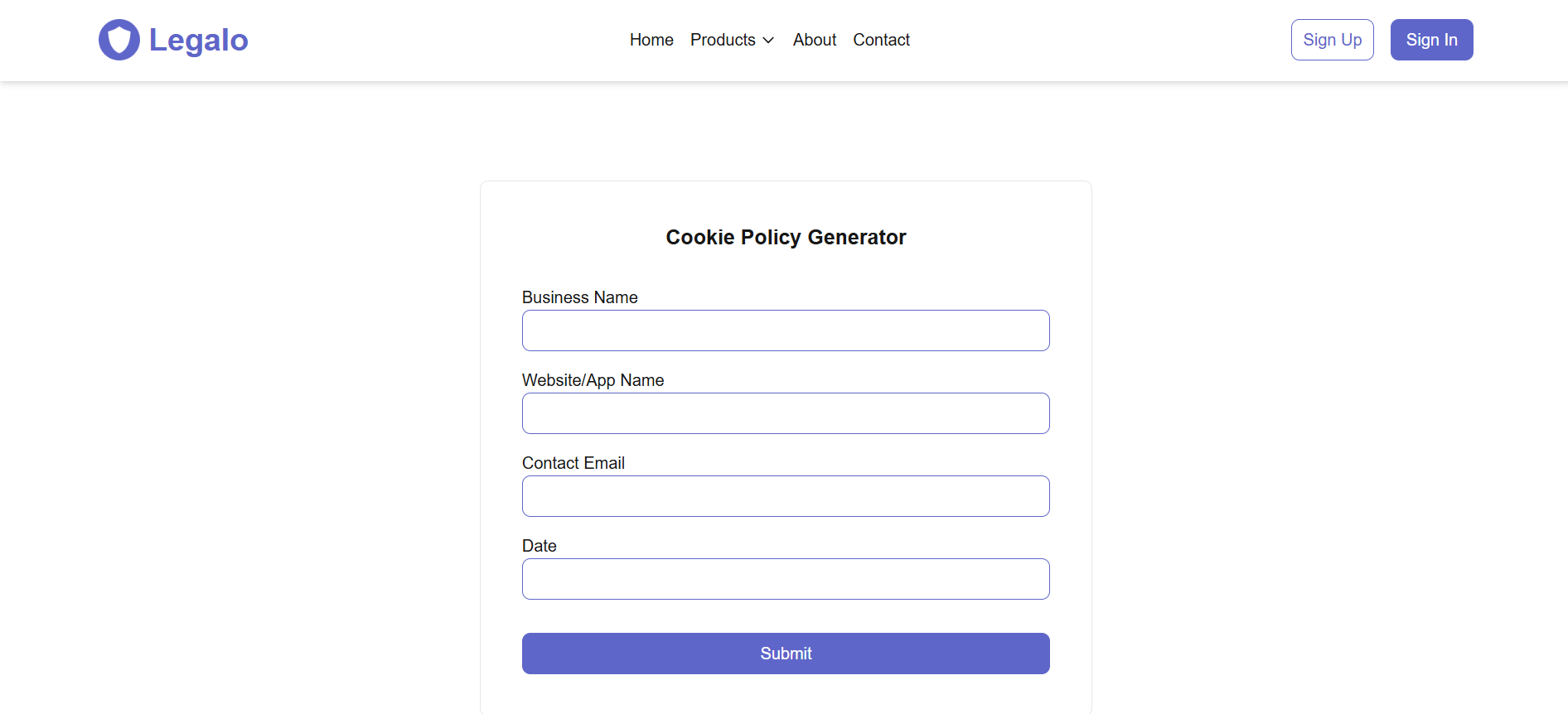1568x714 pixels.
Task: Click the Date field label
Action: click(540, 546)
